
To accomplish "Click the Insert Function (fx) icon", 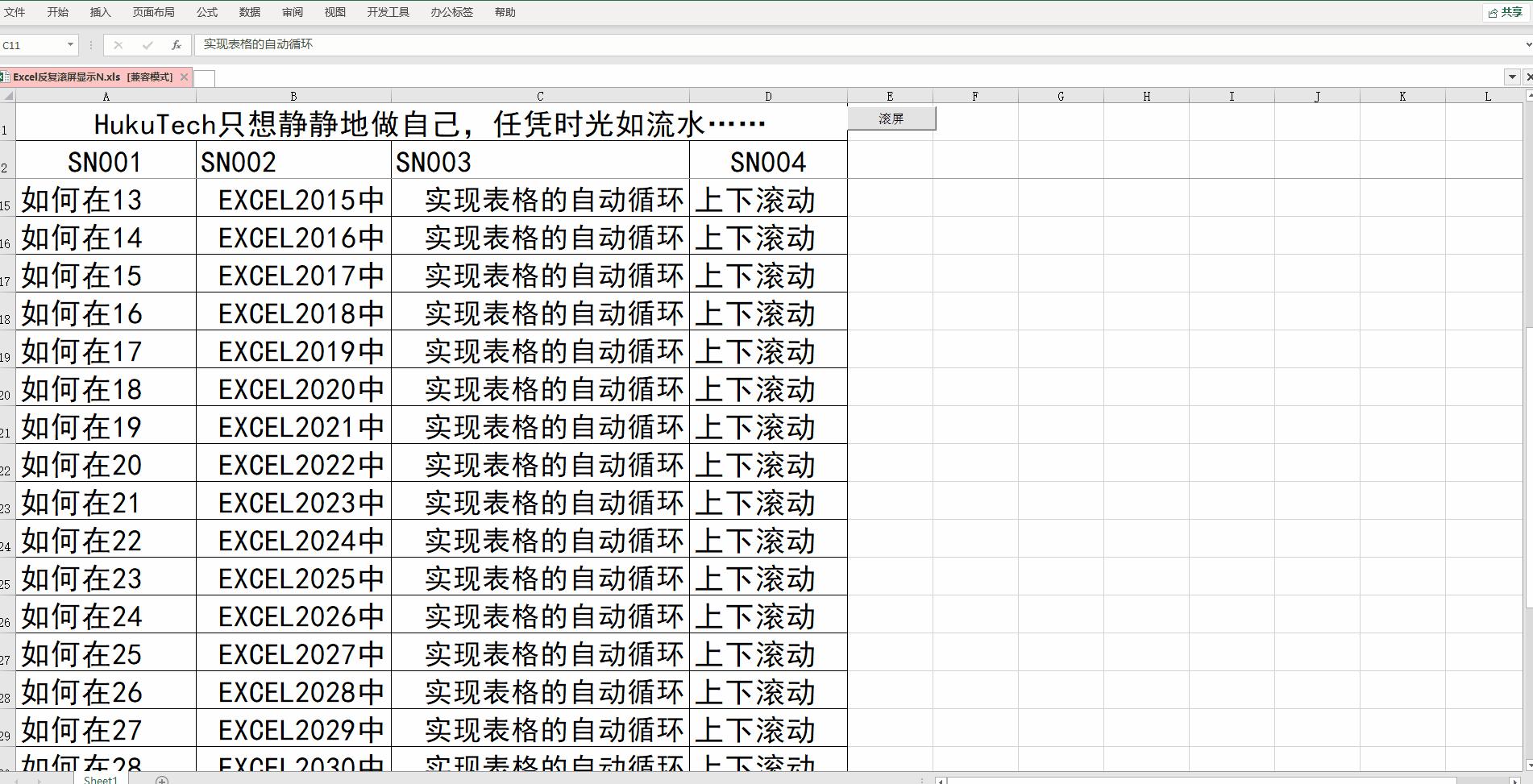I will [176, 44].
